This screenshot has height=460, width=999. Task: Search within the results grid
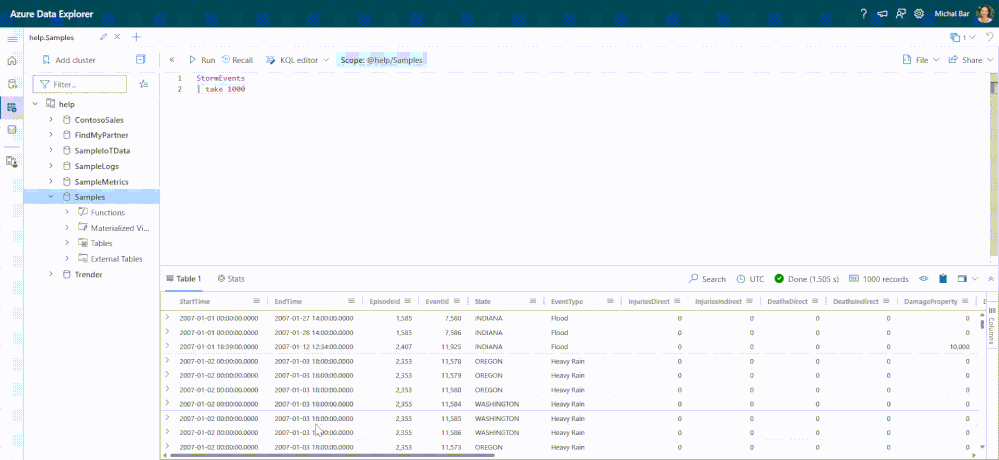(708, 278)
